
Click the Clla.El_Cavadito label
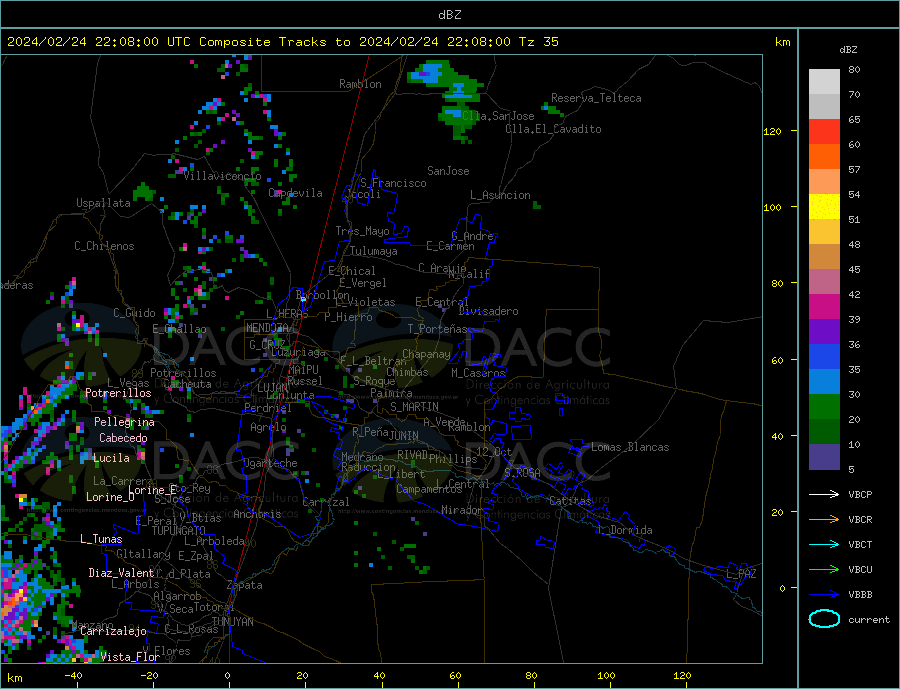click(553, 129)
